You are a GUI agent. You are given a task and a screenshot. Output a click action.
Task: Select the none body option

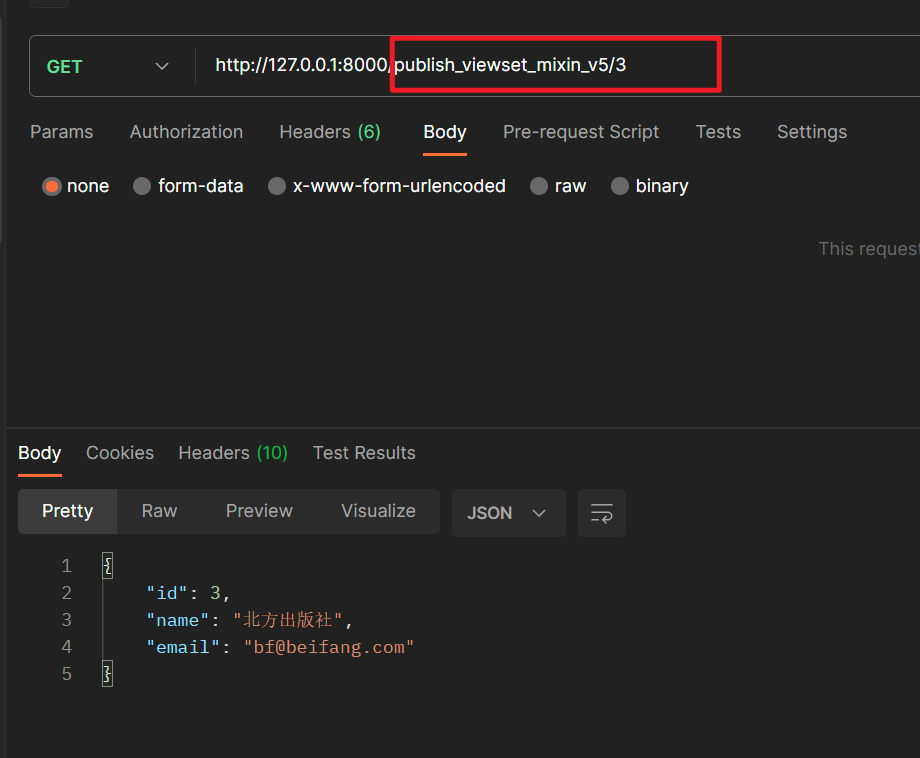click(x=51, y=185)
